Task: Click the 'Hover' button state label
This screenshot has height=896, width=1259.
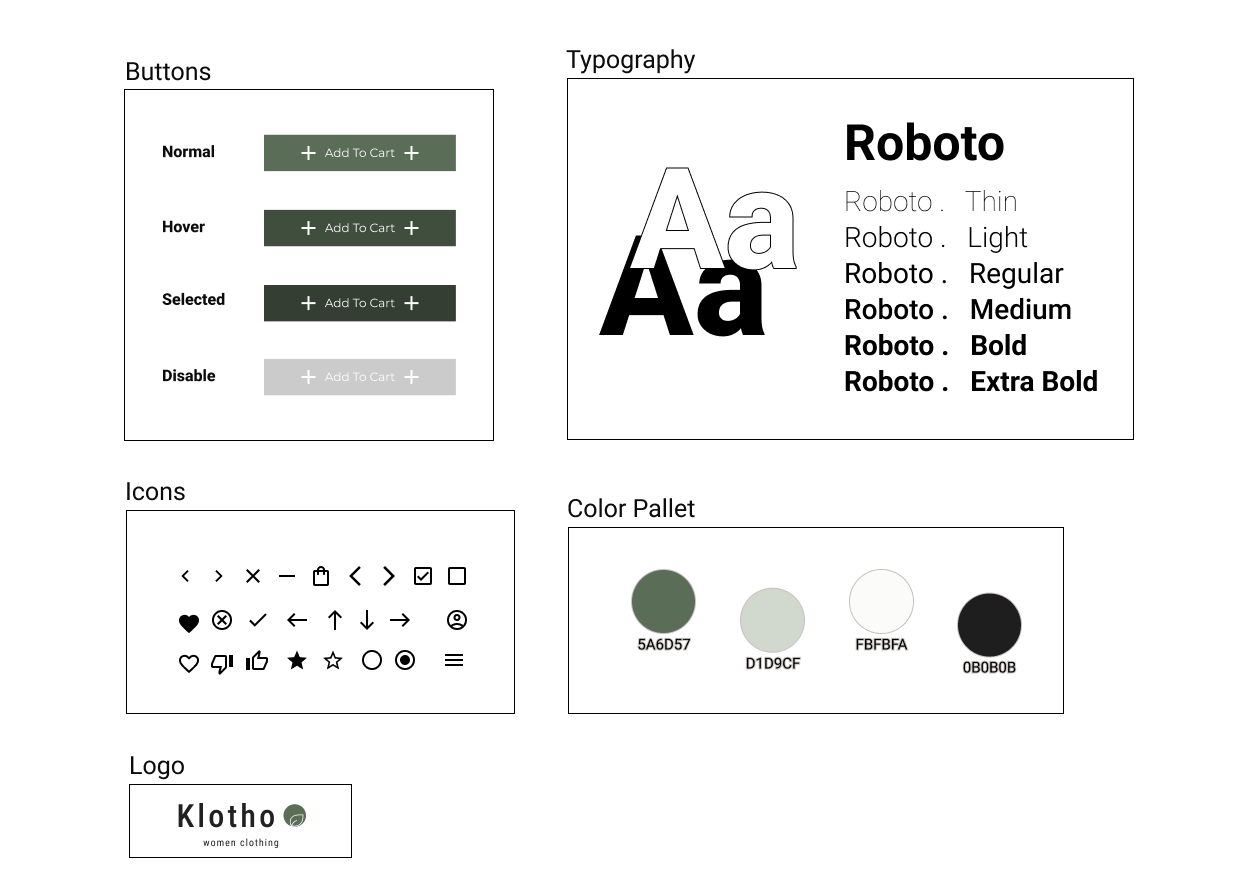Action: pos(183,227)
